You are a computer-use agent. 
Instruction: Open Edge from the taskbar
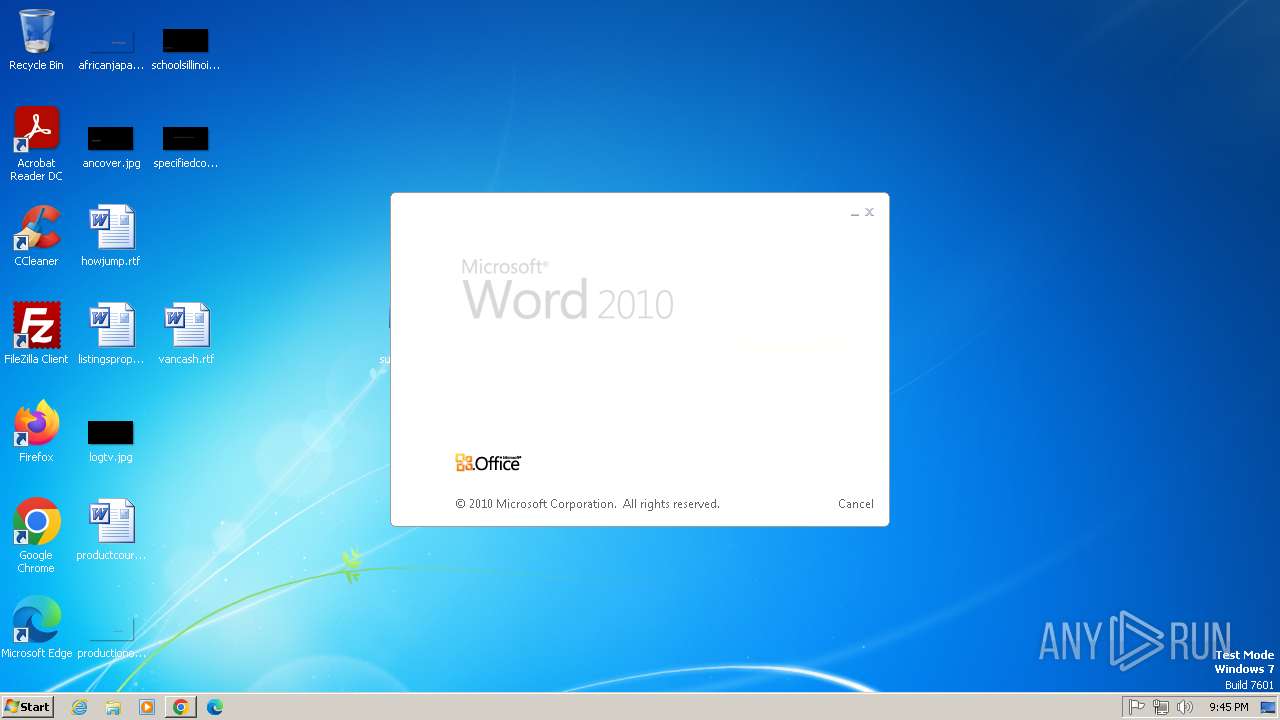(x=215, y=707)
